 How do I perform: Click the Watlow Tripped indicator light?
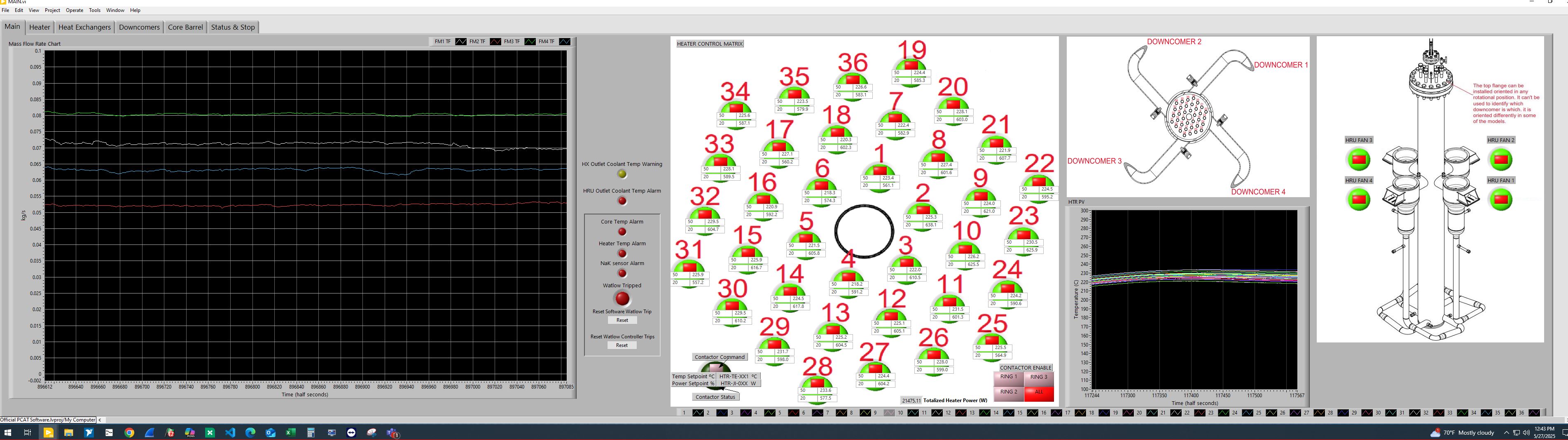(x=622, y=299)
